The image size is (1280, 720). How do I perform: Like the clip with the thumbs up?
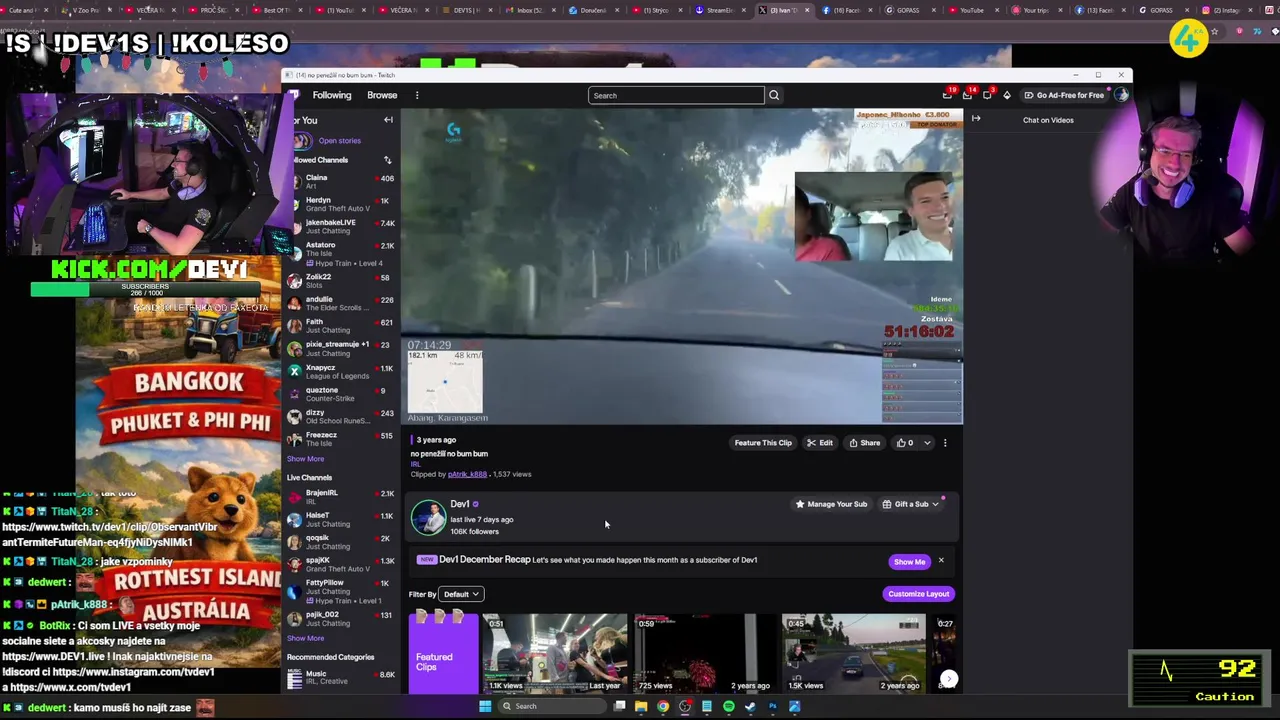tap(904, 443)
